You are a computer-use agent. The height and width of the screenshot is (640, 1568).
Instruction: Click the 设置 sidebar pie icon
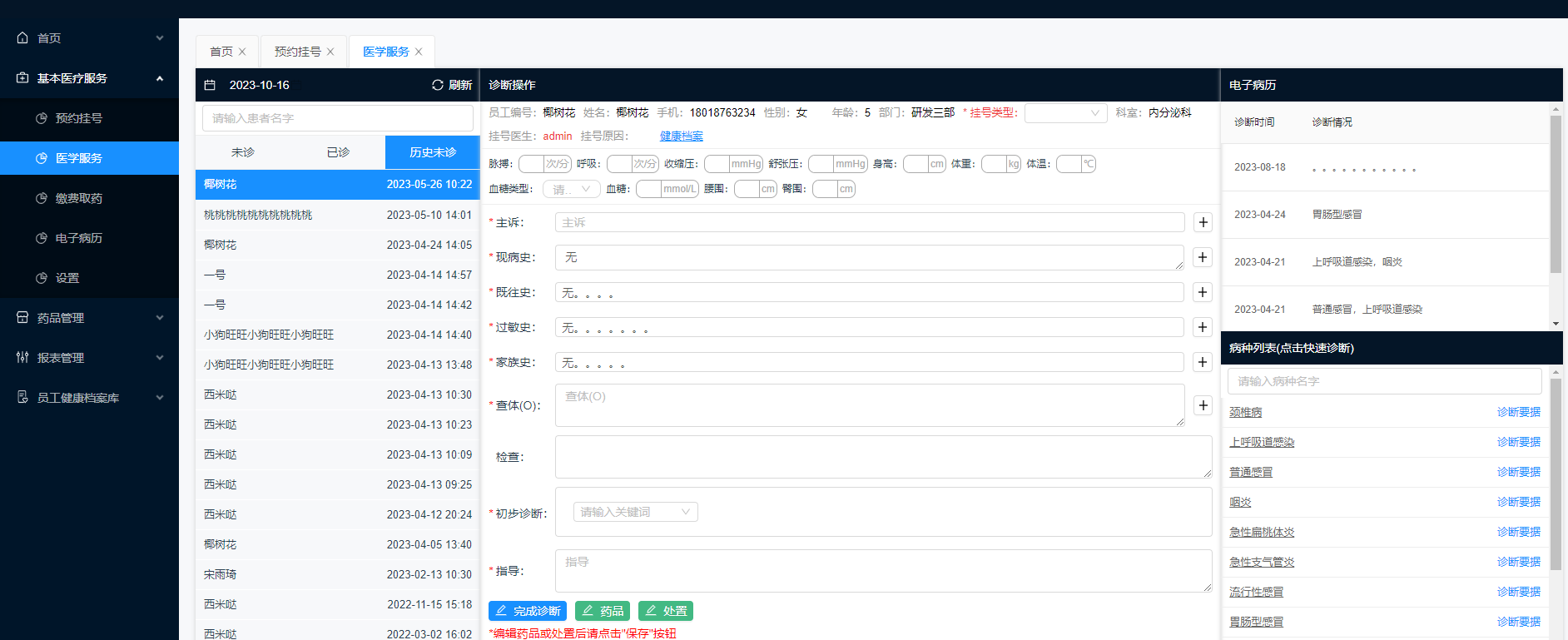[42, 278]
